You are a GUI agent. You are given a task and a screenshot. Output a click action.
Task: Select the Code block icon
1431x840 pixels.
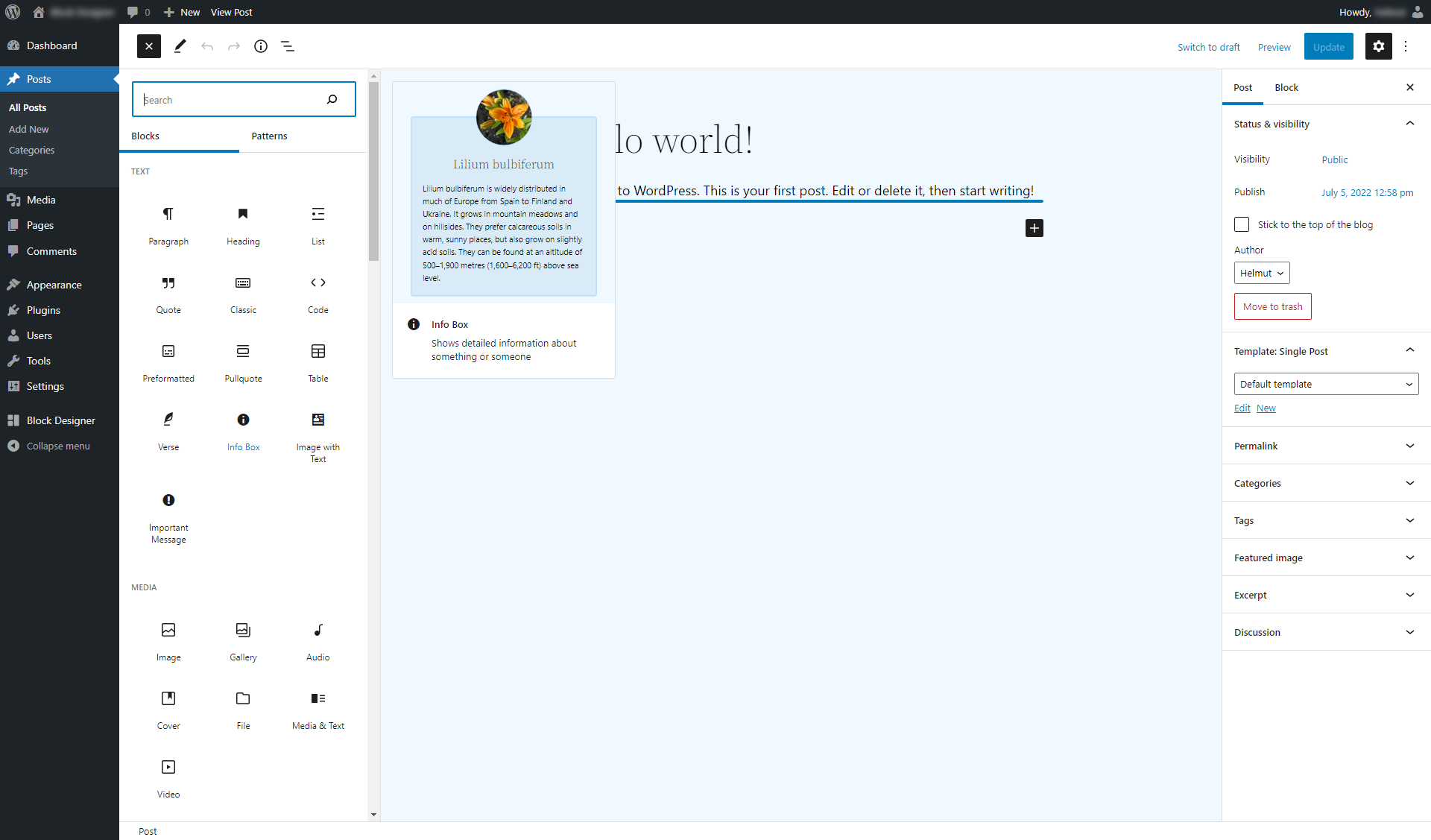[318, 283]
